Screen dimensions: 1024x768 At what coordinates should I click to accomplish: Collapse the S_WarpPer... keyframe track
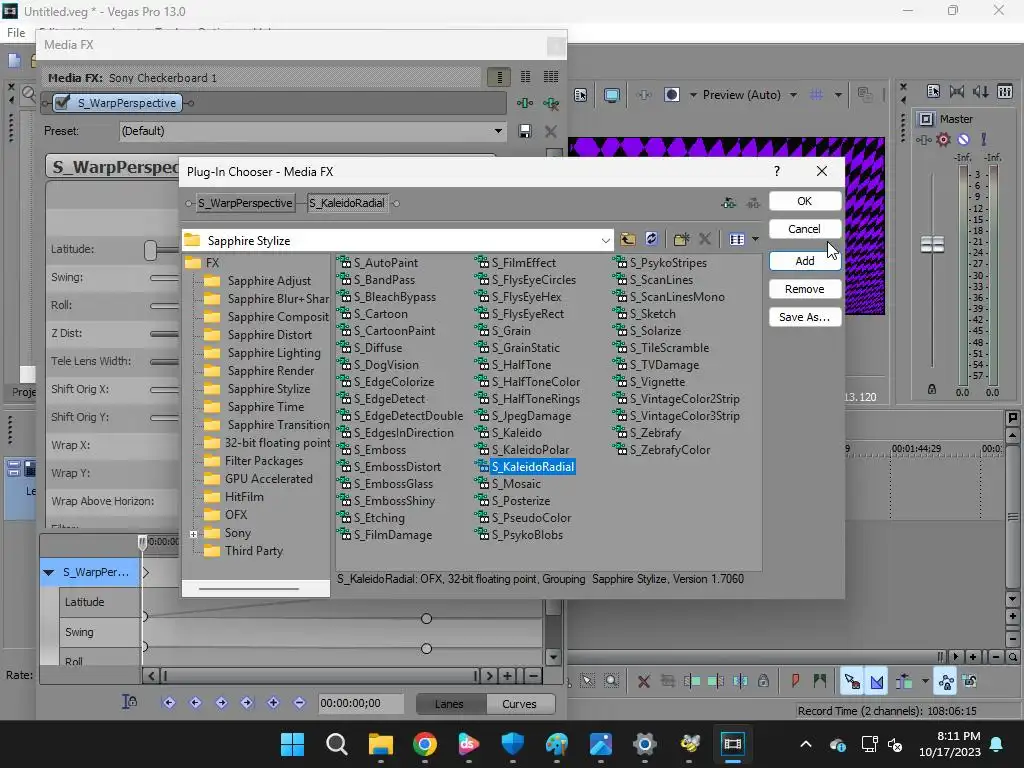48,573
